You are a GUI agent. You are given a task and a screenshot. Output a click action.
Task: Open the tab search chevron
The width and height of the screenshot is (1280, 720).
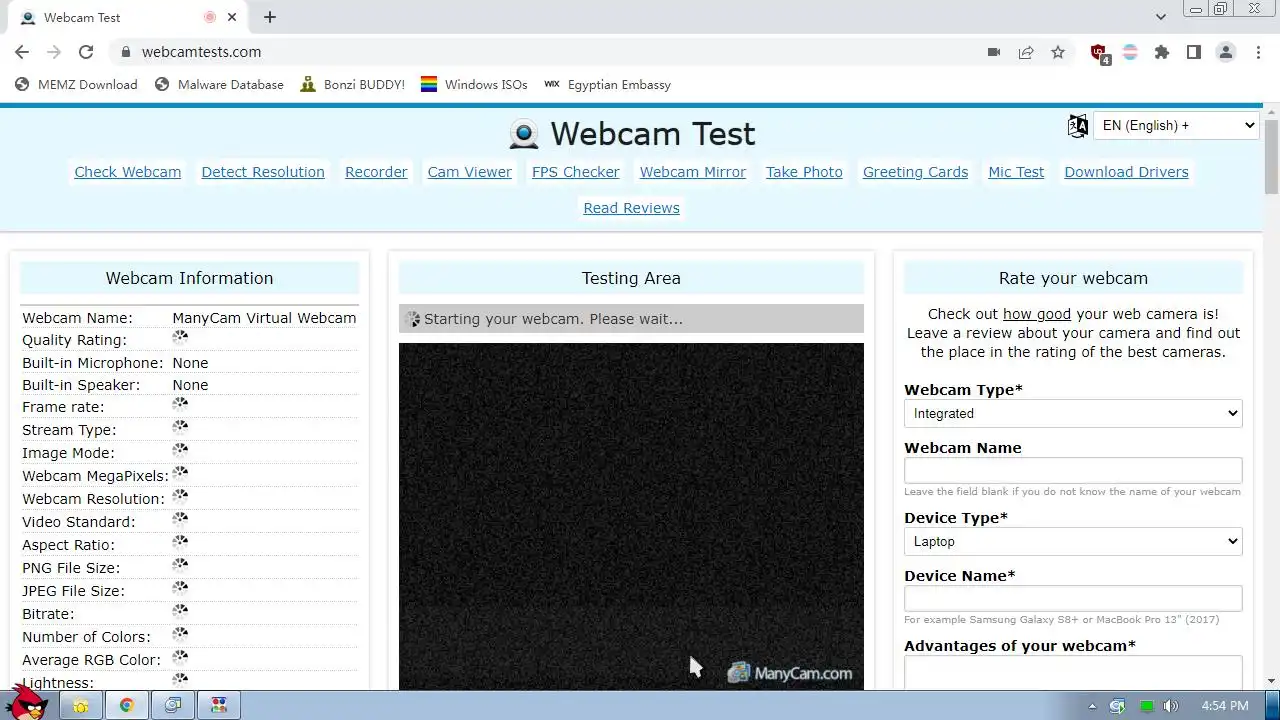[x=1160, y=17]
